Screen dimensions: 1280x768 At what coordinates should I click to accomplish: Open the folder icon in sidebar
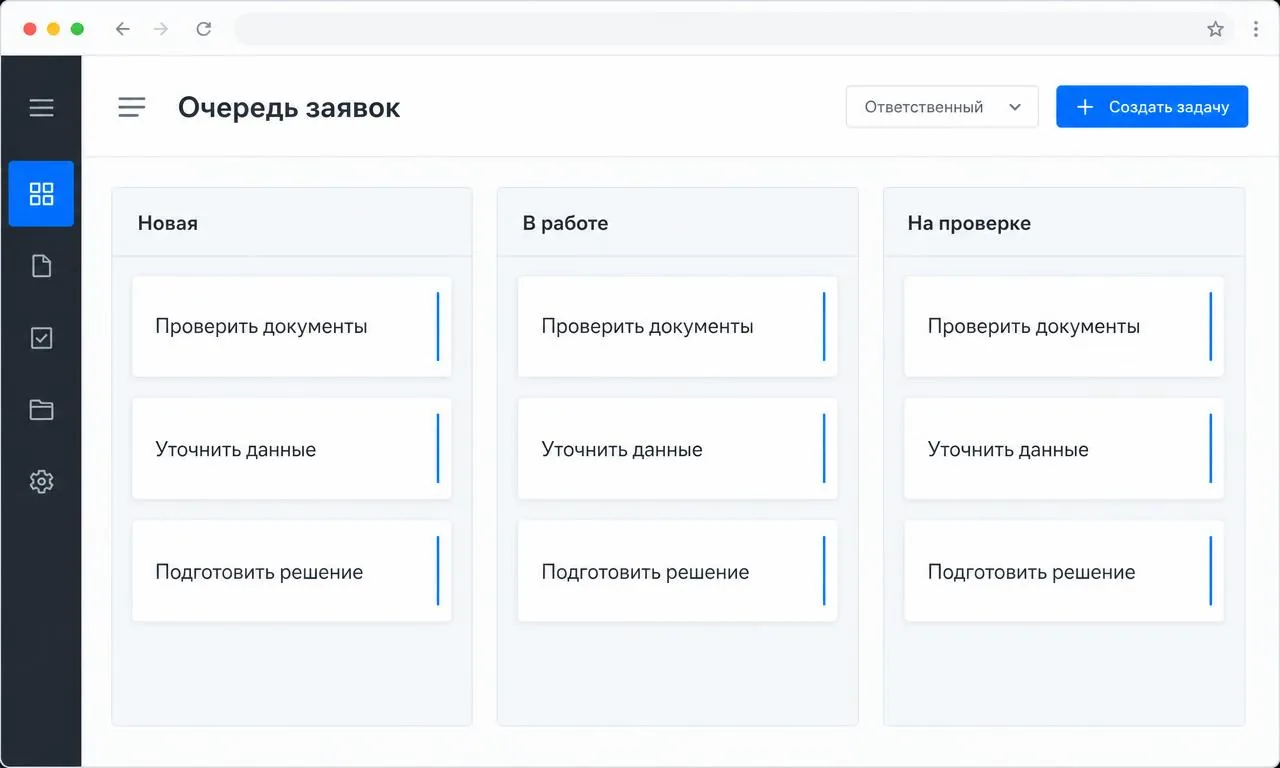(x=41, y=410)
